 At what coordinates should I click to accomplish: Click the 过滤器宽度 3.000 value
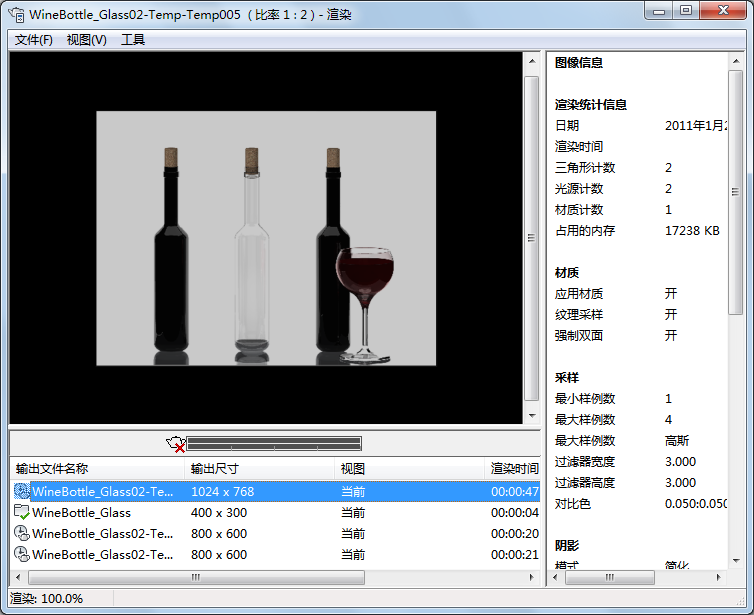(x=680, y=462)
